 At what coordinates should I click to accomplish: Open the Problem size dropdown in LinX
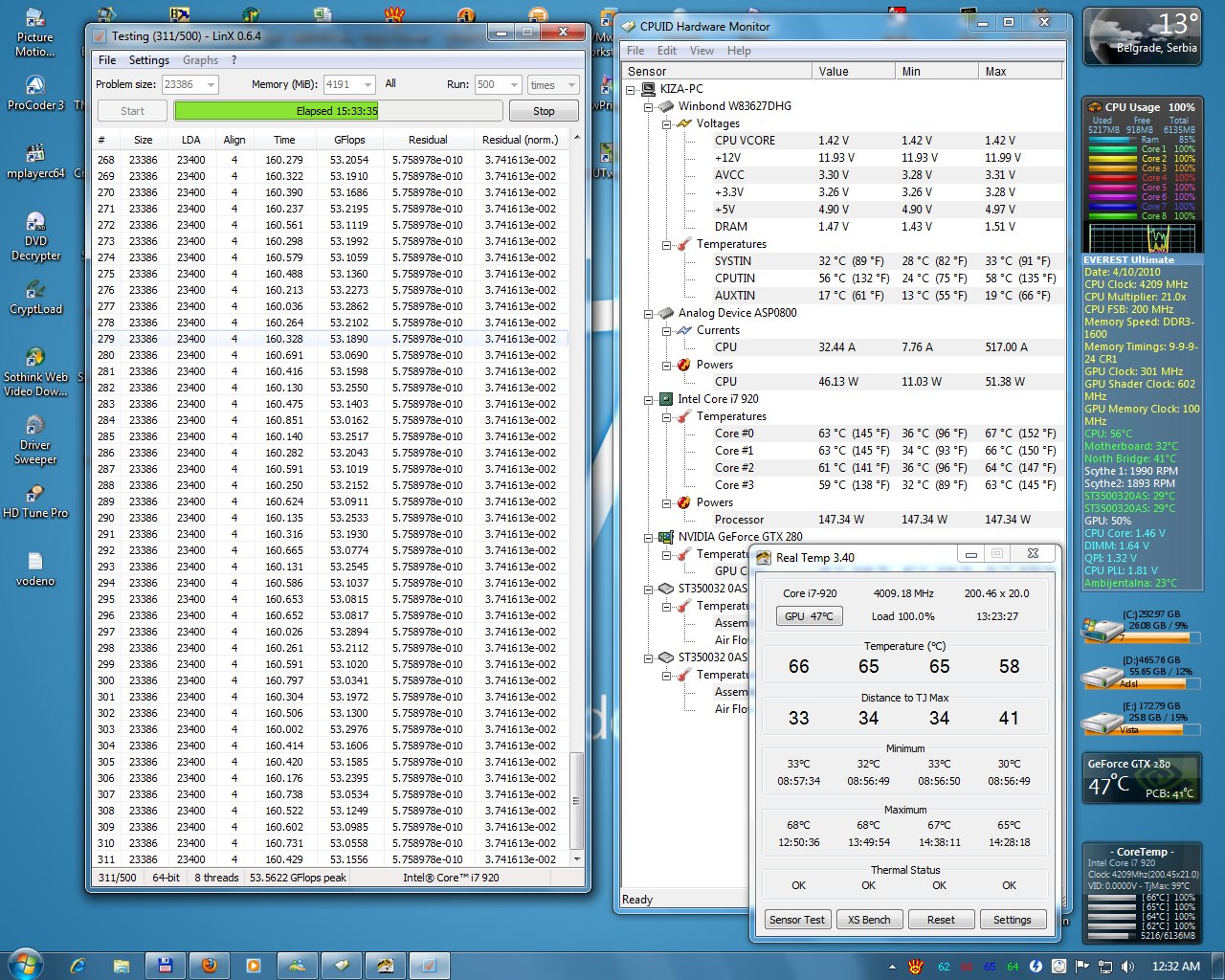tap(190, 84)
